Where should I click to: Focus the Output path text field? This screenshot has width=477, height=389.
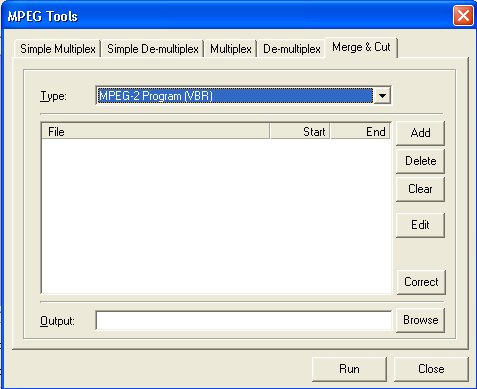pos(244,321)
